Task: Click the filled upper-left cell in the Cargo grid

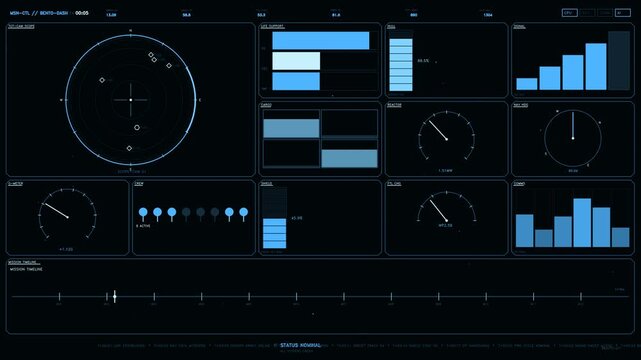Action: (x=291, y=128)
